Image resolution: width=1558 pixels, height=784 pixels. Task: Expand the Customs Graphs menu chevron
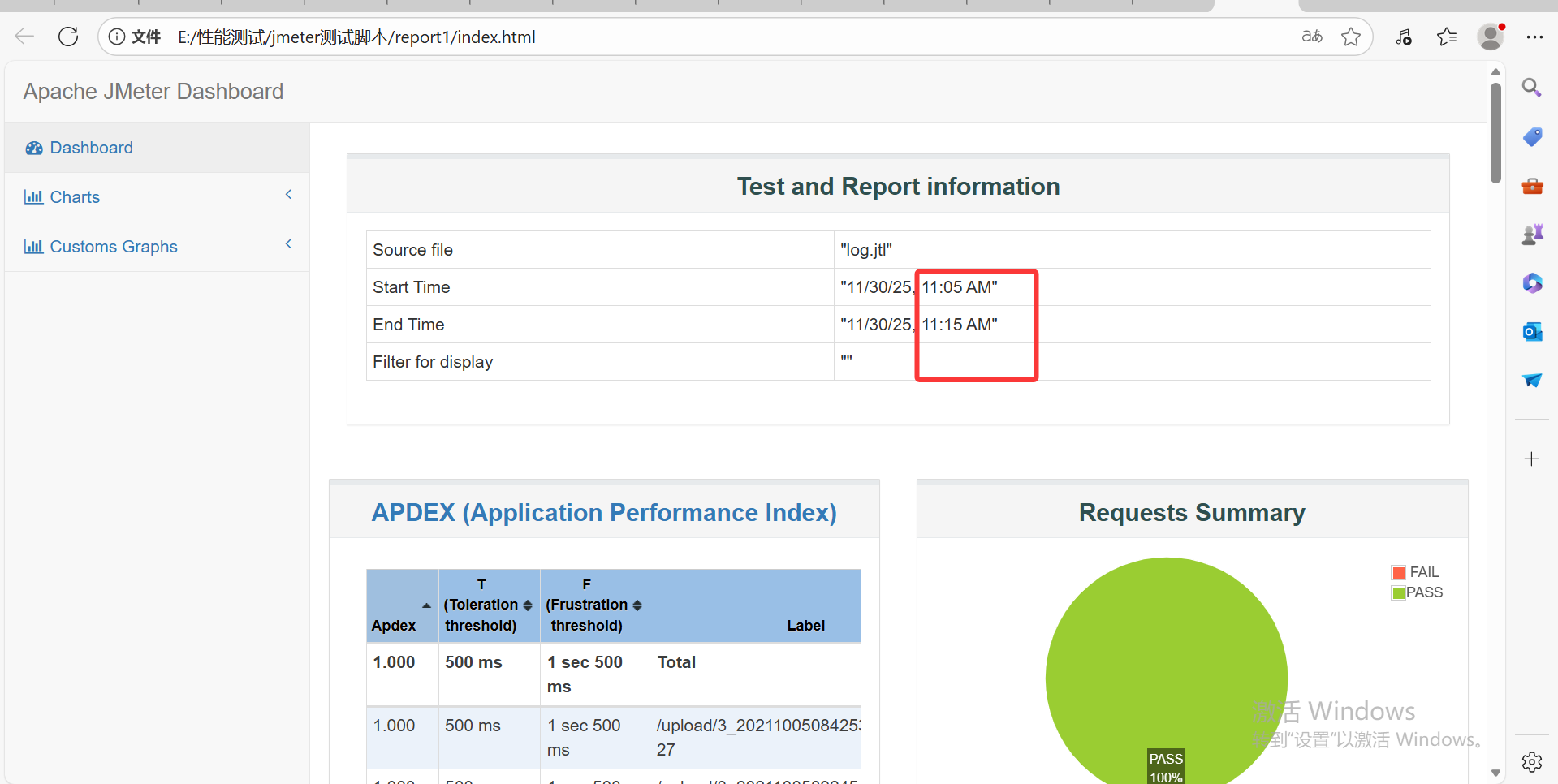click(288, 244)
